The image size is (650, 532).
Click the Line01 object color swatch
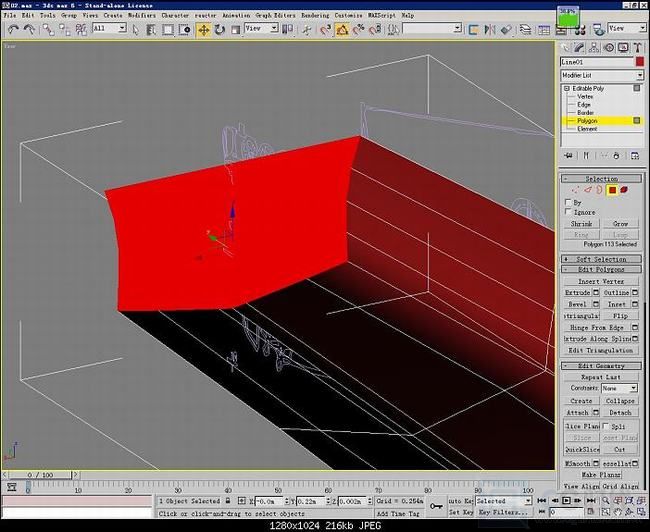pos(640,62)
